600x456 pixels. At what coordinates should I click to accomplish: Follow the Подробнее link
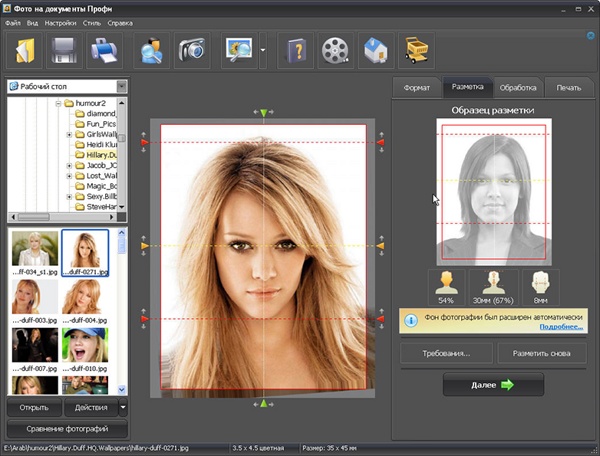(561, 327)
